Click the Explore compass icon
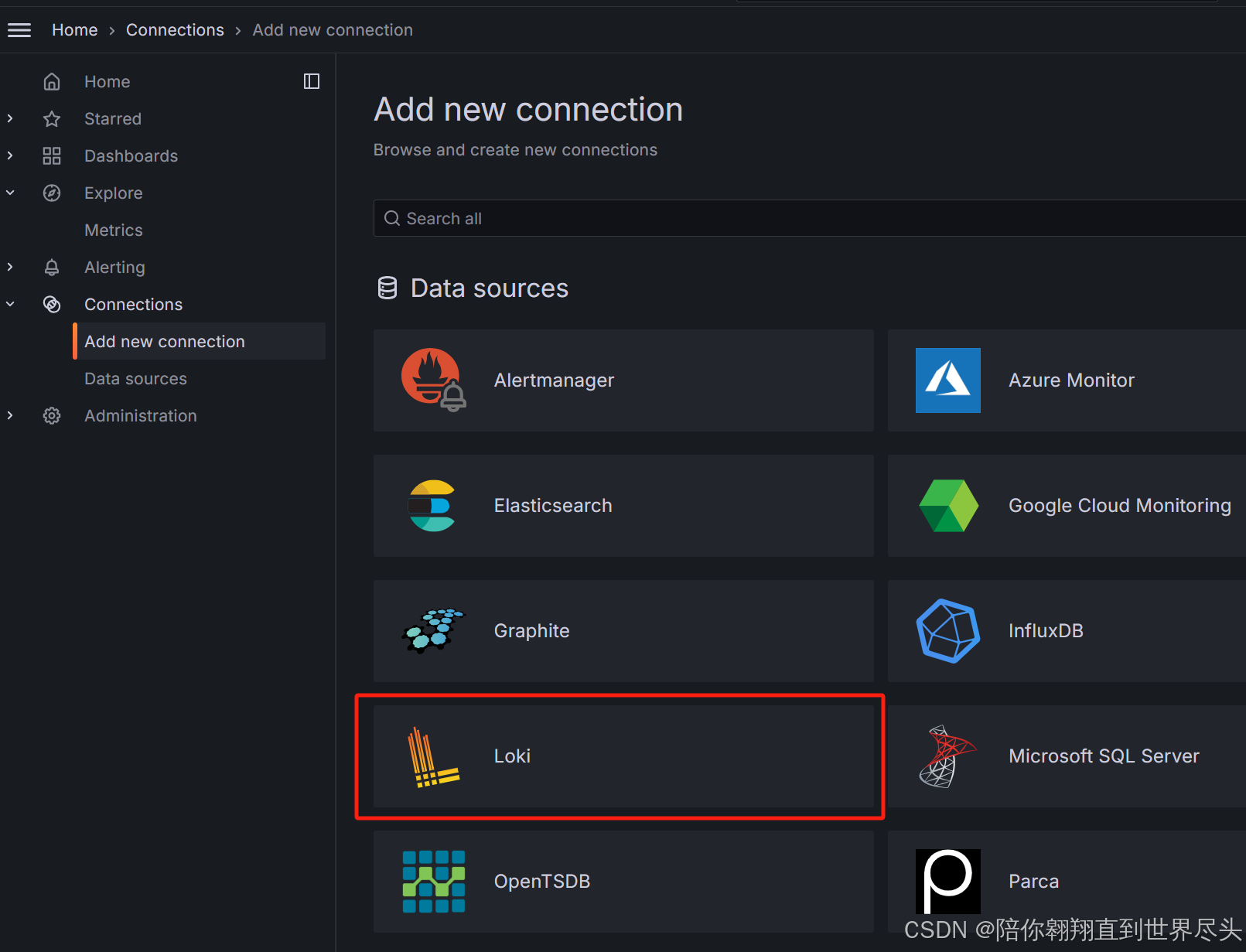The height and width of the screenshot is (952, 1246). click(52, 193)
